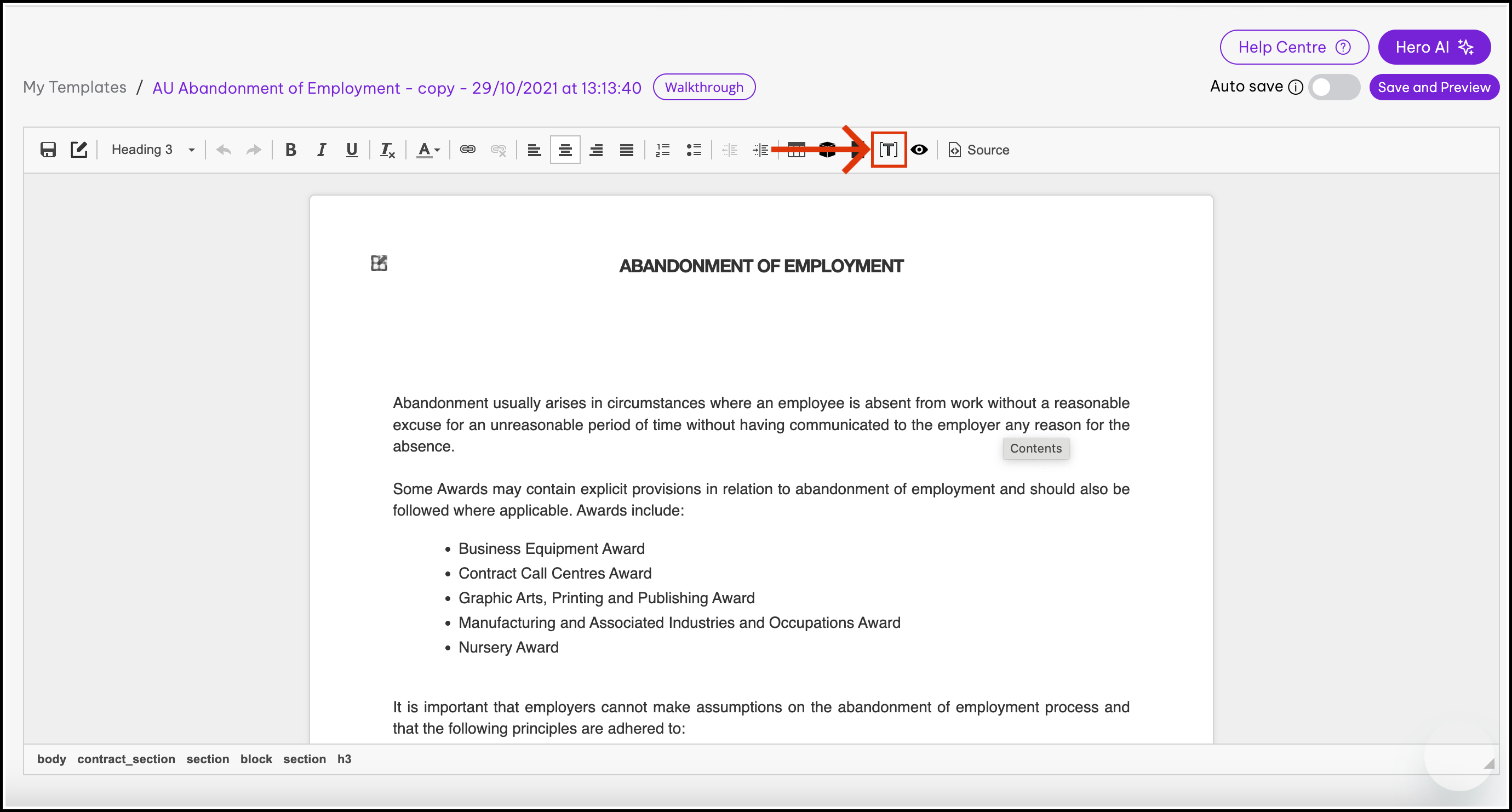Click the Remove Format icon
Screen dimensions: 1512x812
click(x=387, y=150)
